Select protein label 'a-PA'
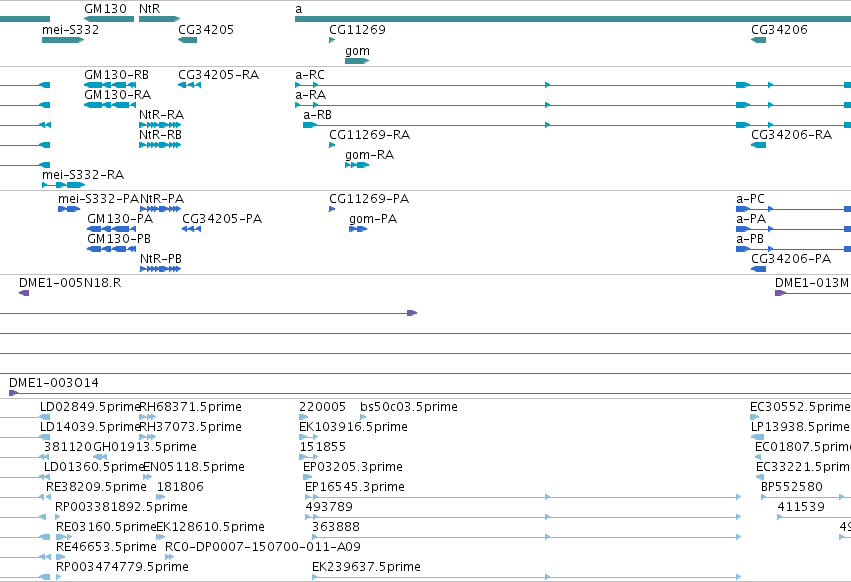The width and height of the screenshot is (851, 582). point(751,219)
